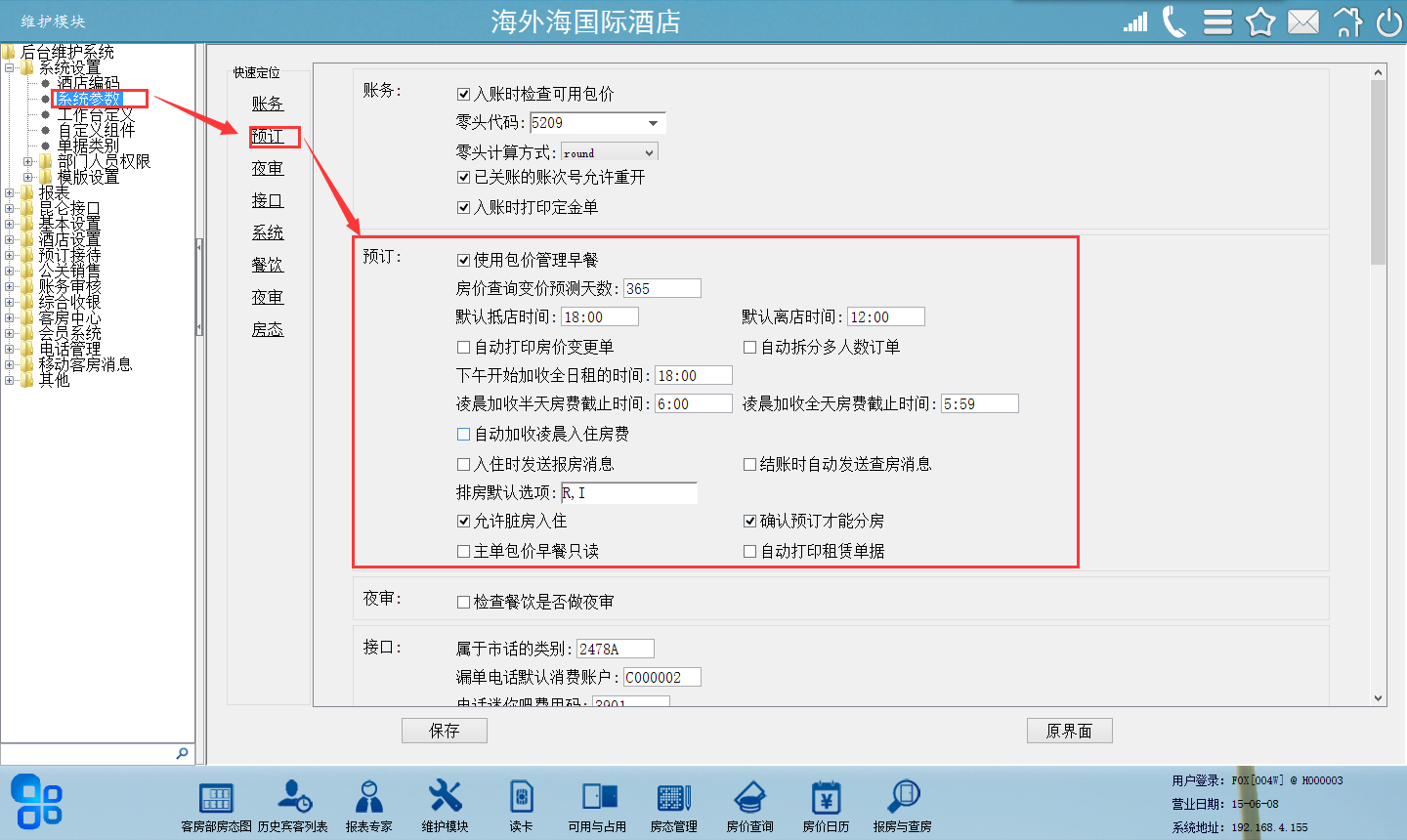Open the mail envelope icon in header
Viewport: 1407px width, 840px height.
[x=1303, y=21]
